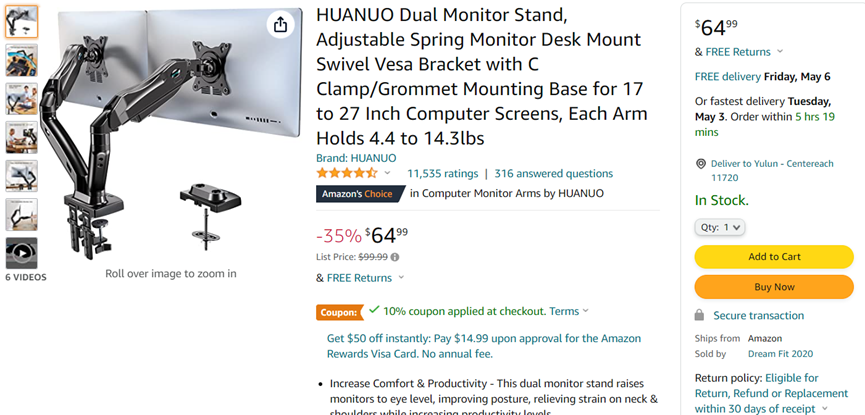Click the secure transaction lock icon
The height and width of the screenshot is (415, 865).
click(x=701, y=315)
